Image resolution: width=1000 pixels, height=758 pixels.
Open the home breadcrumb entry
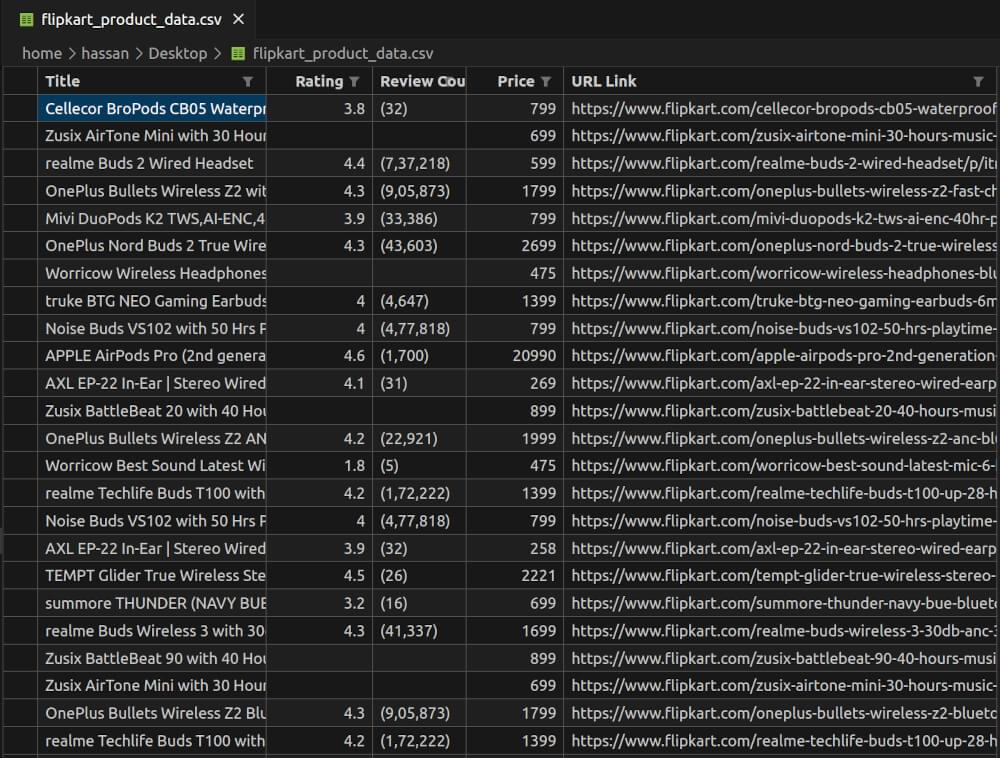click(42, 53)
